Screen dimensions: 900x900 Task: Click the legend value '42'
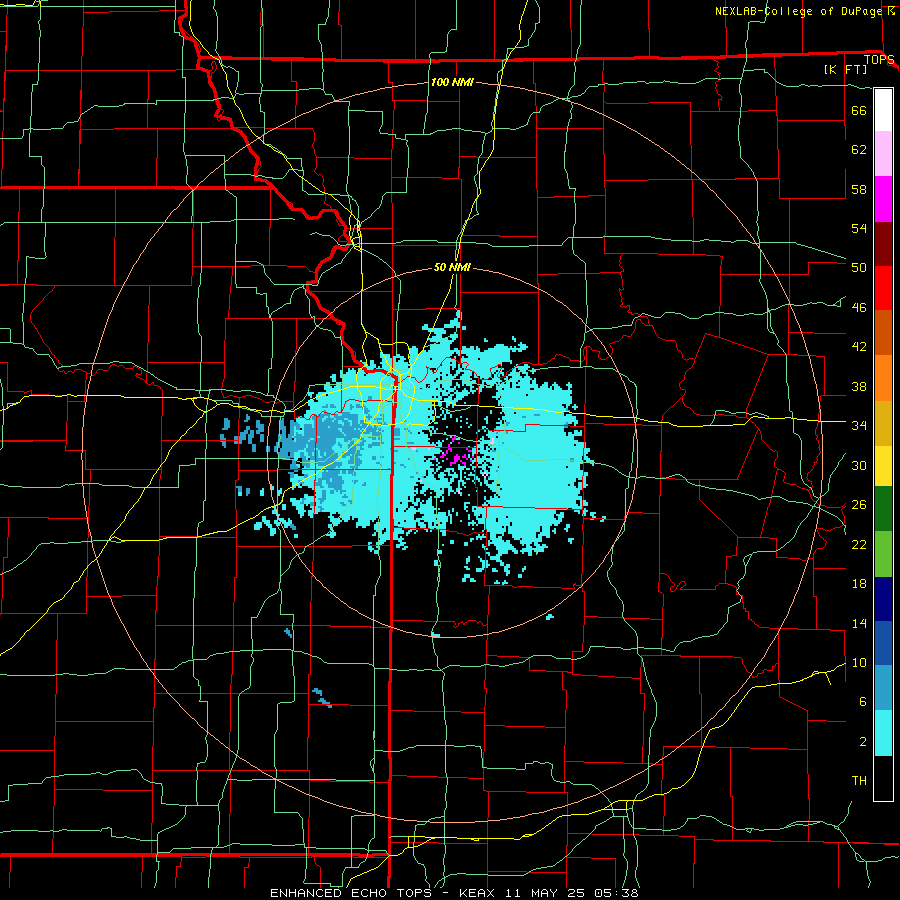(x=859, y=347)
